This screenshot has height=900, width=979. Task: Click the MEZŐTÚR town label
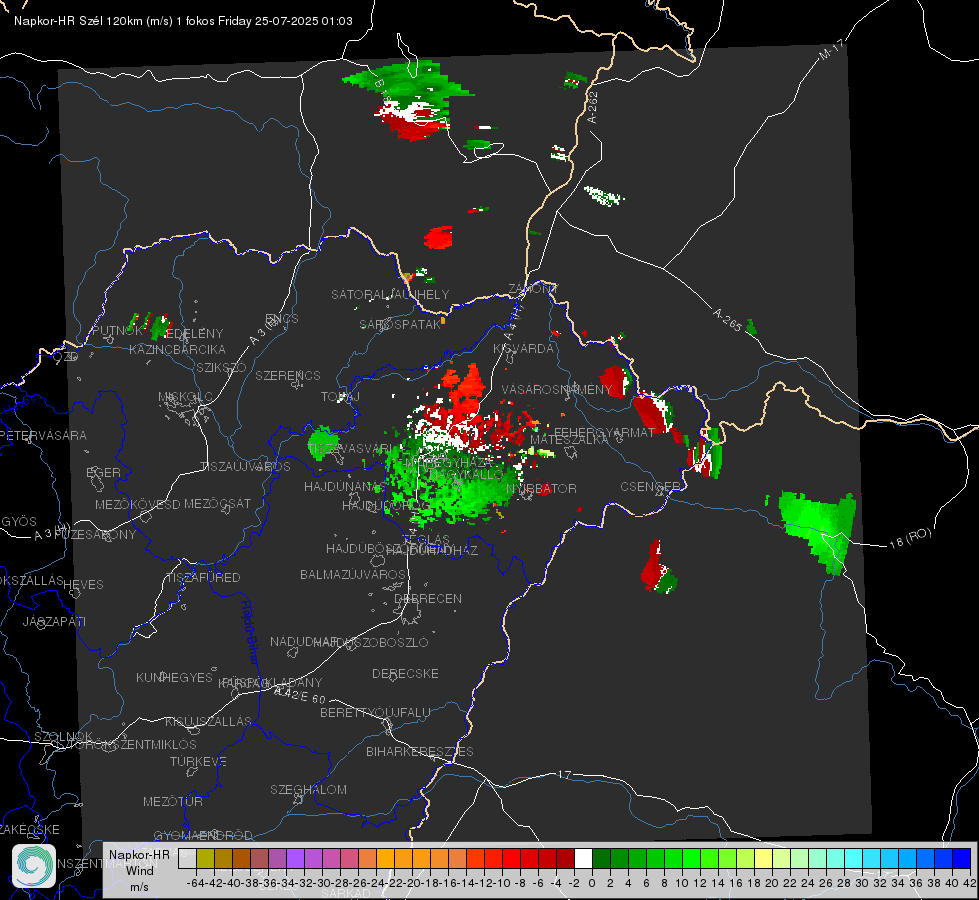173,801
